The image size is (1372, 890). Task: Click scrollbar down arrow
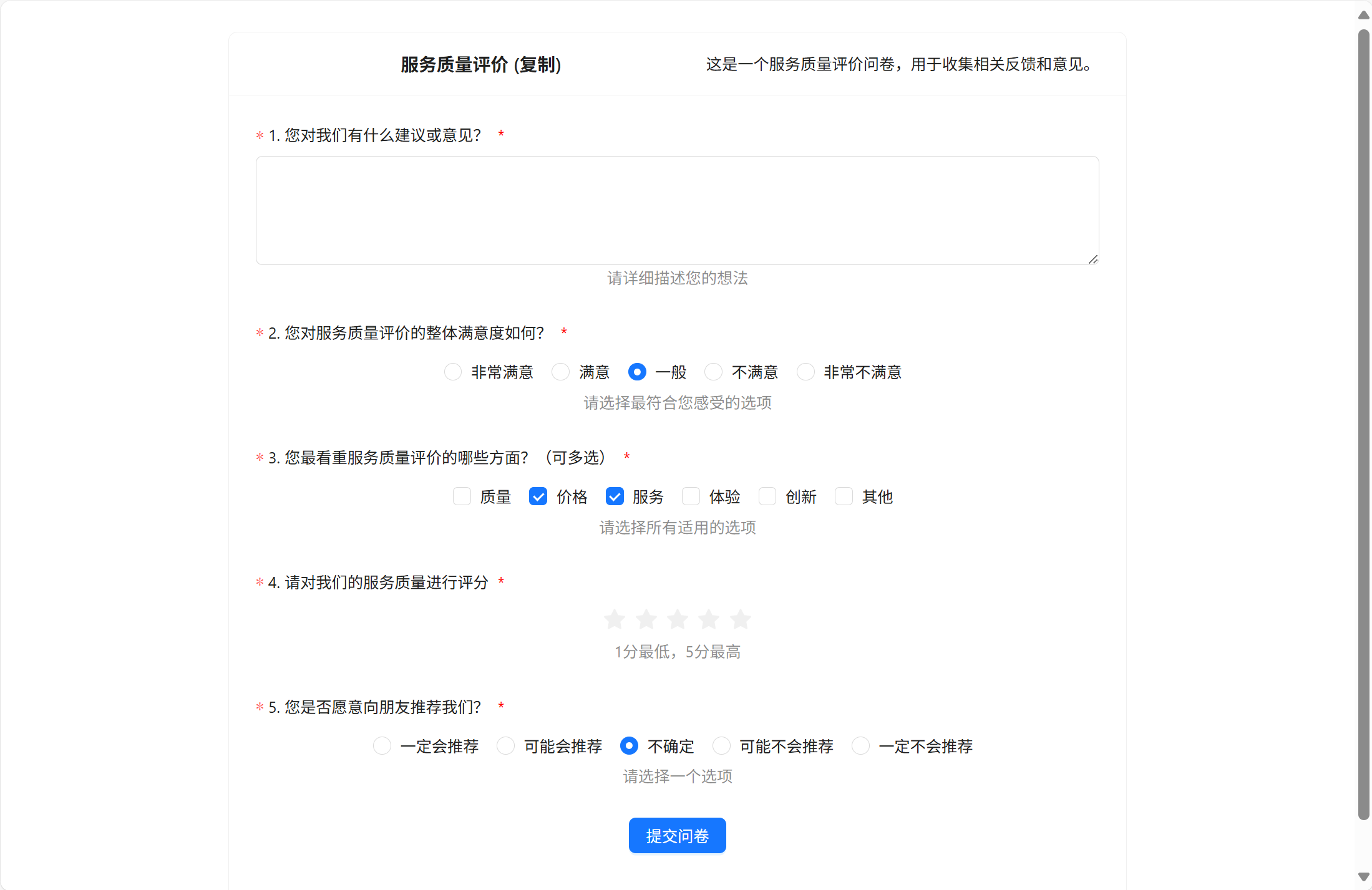point(1364,877)
